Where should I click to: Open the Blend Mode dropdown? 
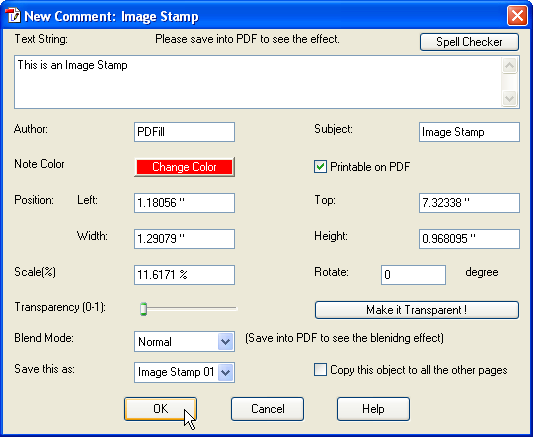click(225, 342)
